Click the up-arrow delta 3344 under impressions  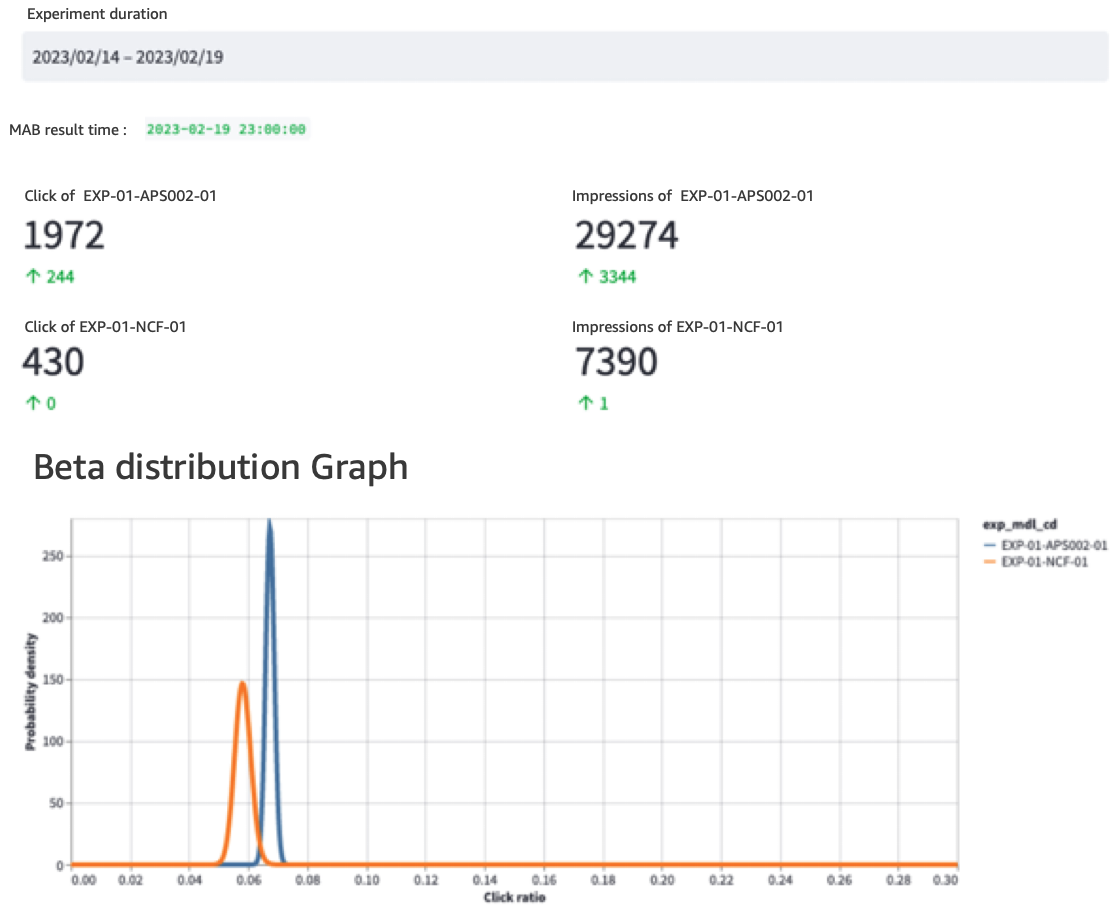[606, 277]
